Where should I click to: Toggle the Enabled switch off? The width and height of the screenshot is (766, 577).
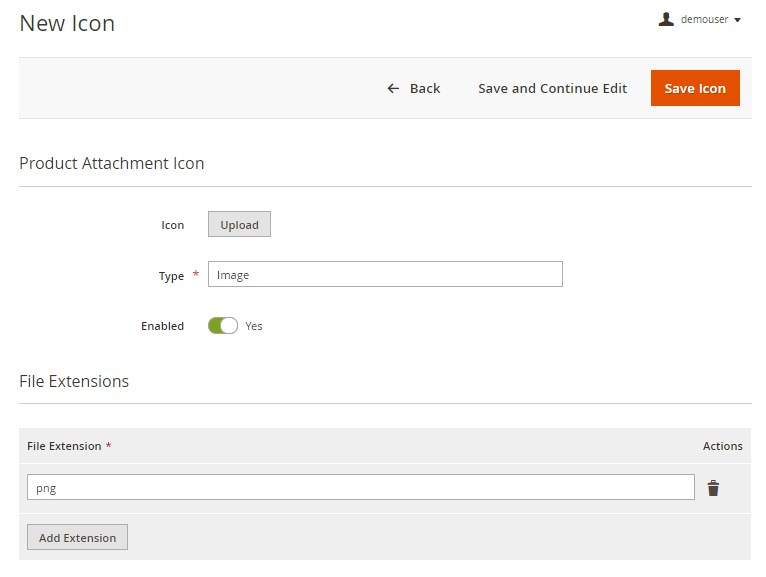coord(223,326)
